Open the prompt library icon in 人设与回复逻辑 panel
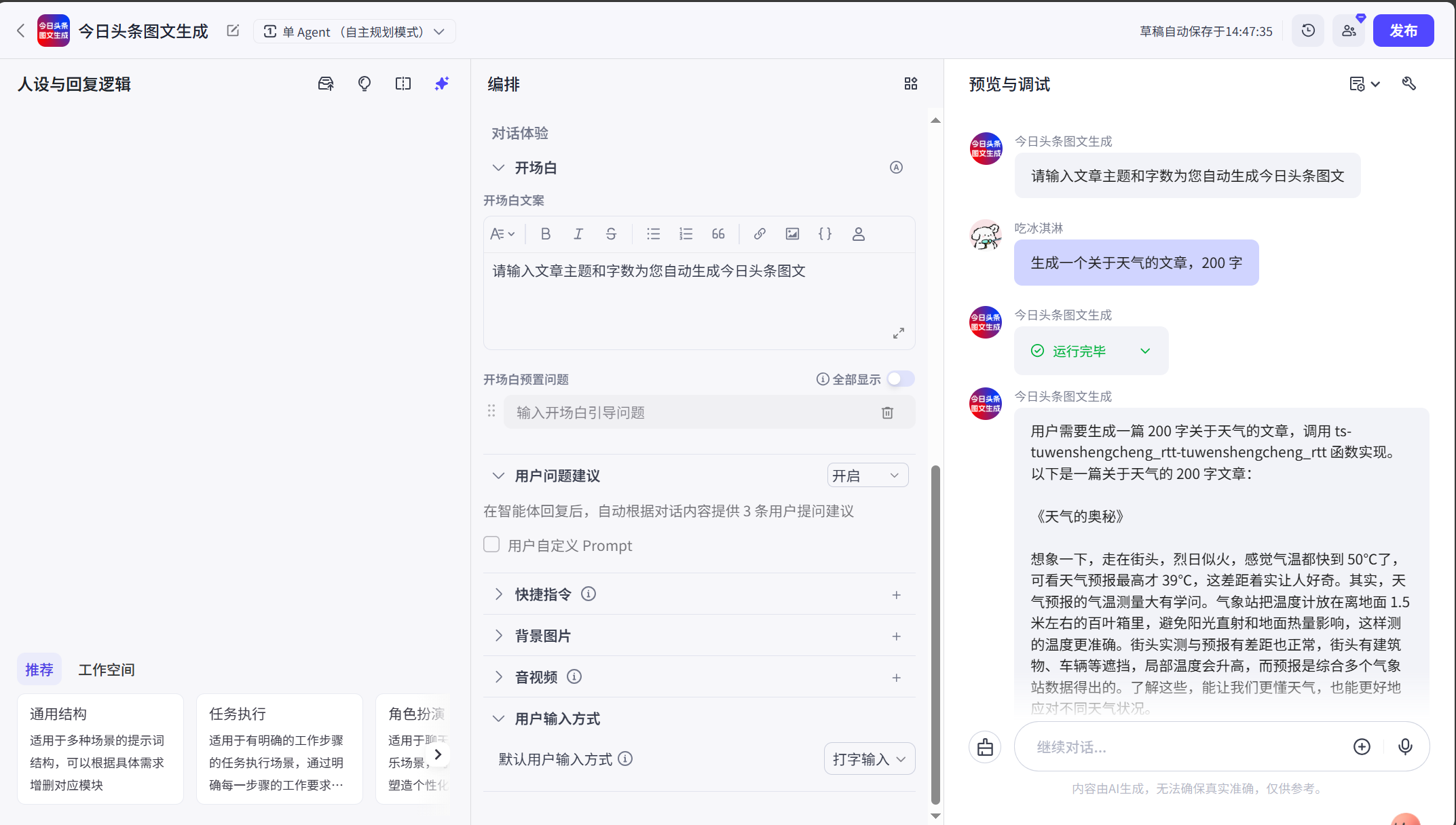The height and width of the screenshot is (825, 1456). click(x=326, y=83)
